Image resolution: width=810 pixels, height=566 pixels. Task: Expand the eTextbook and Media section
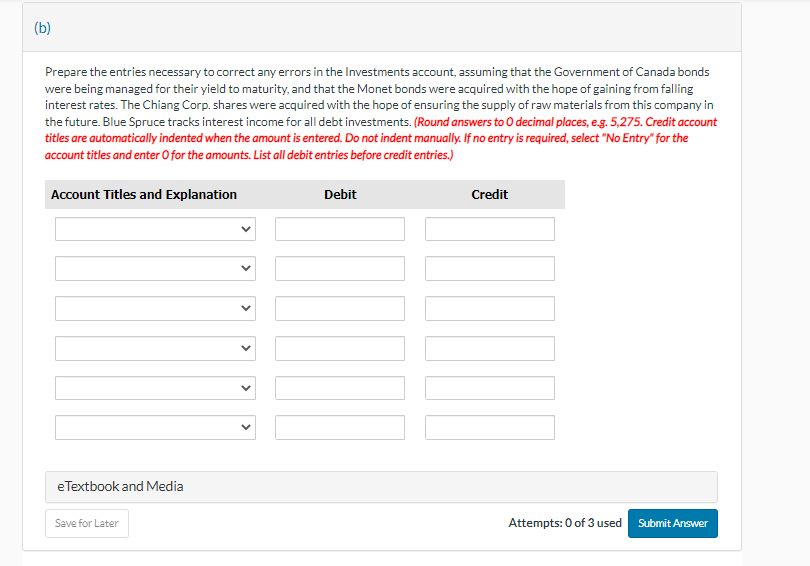(381, 486)
